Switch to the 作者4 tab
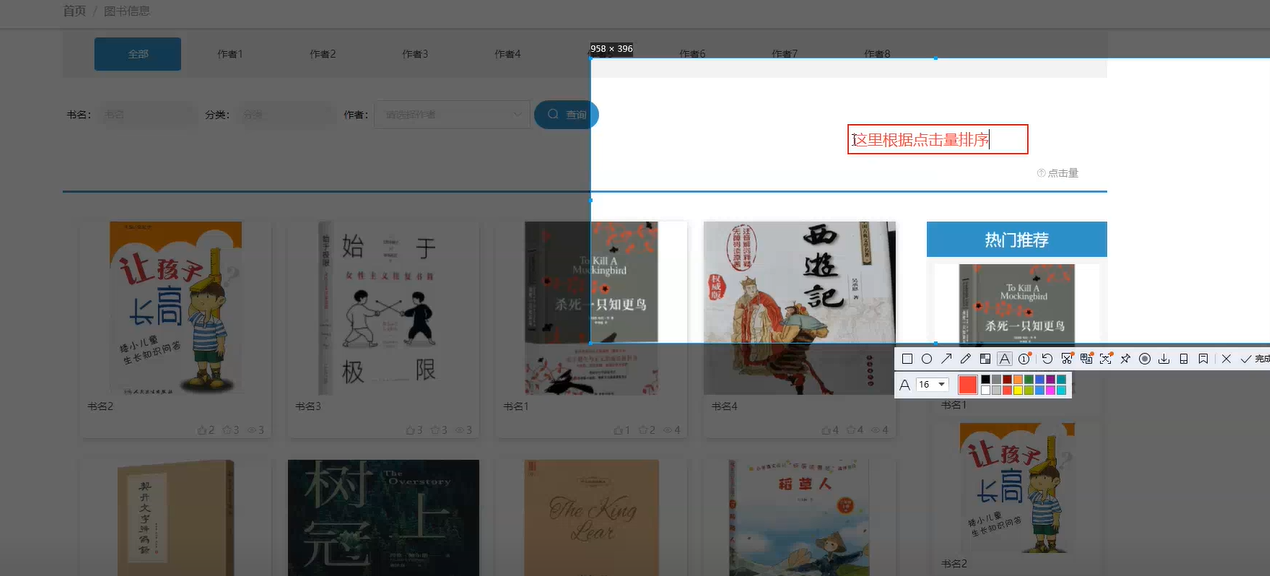This screenshot has width=1270, height=576. point(507,54)
